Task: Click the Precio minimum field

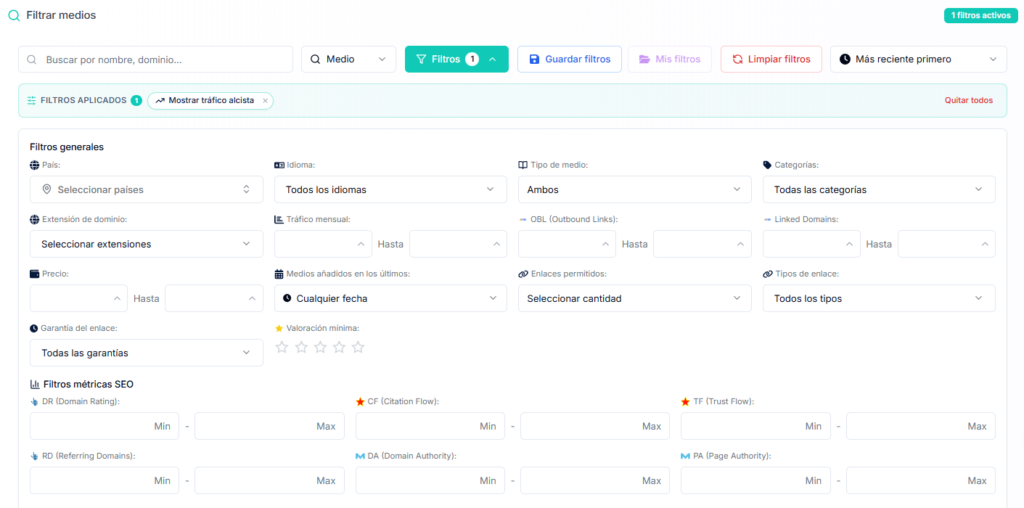Action: coord(79,298)
